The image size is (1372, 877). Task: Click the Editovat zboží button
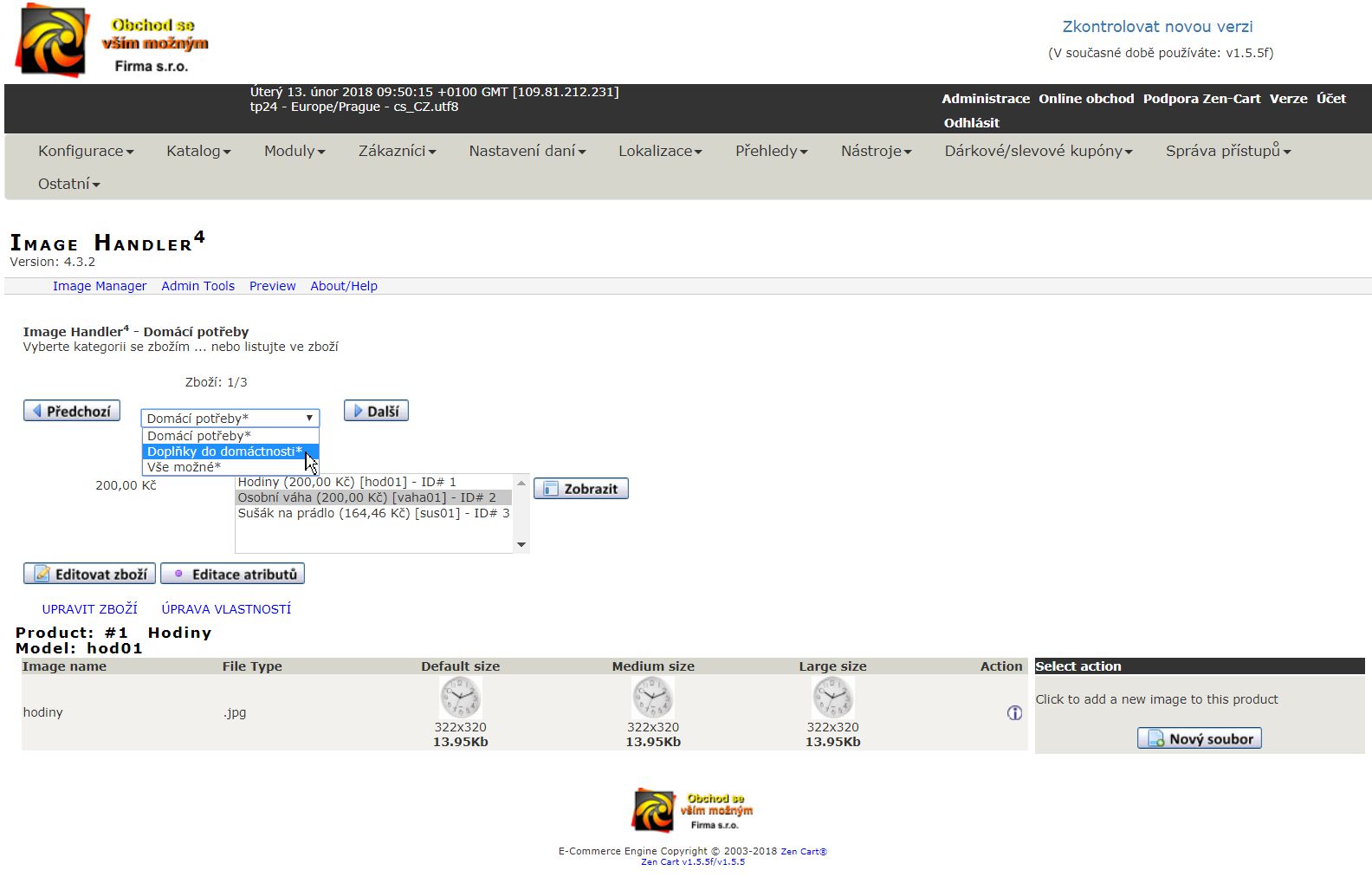pos(90,574)
